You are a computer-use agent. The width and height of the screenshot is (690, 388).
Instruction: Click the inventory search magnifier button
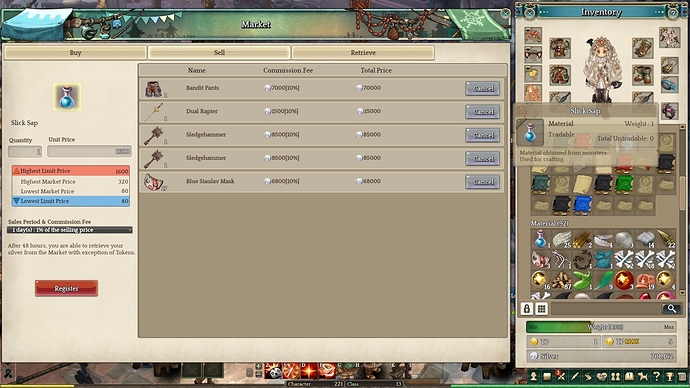(672, 309)
